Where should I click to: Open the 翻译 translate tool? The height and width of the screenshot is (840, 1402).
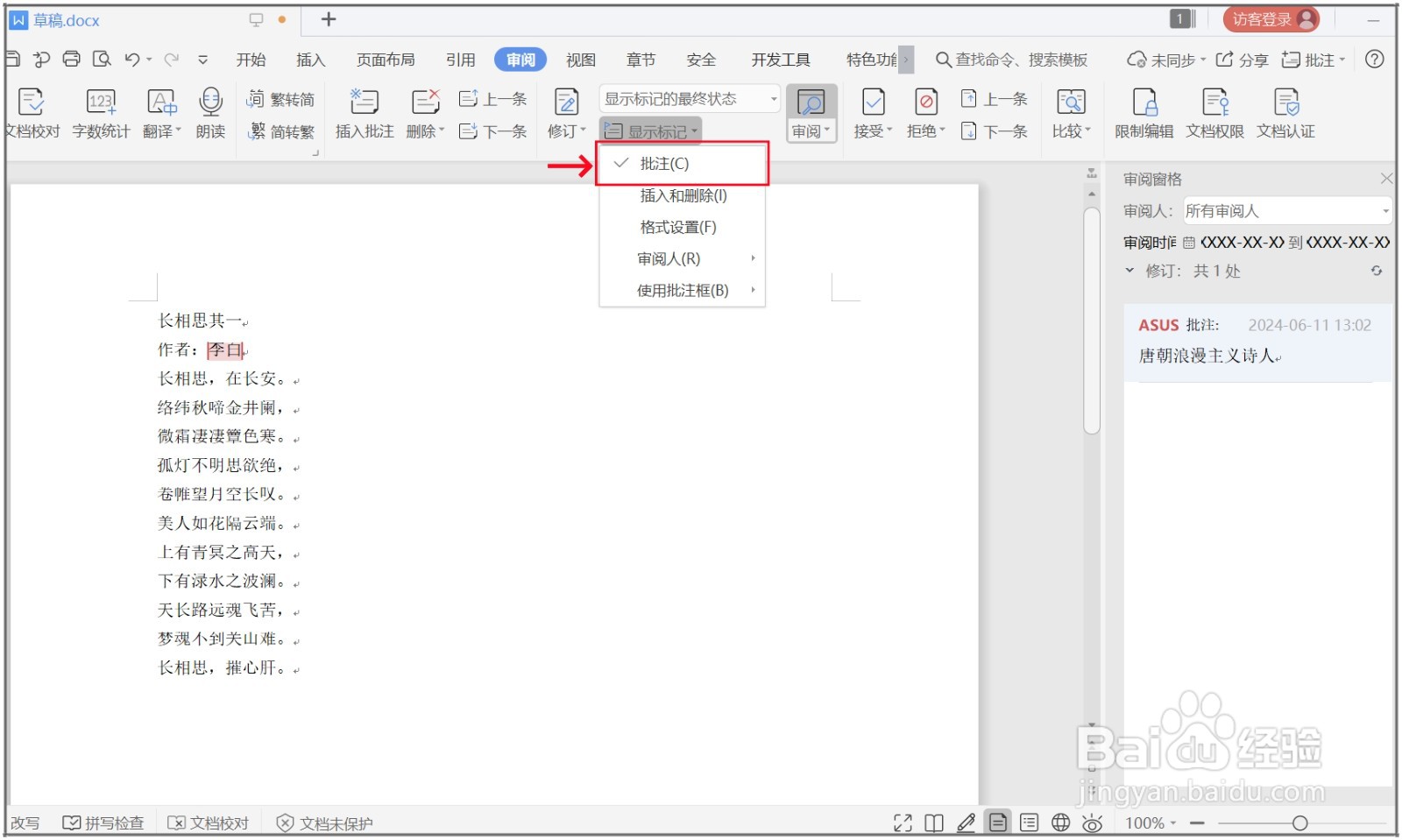(162, 113)
